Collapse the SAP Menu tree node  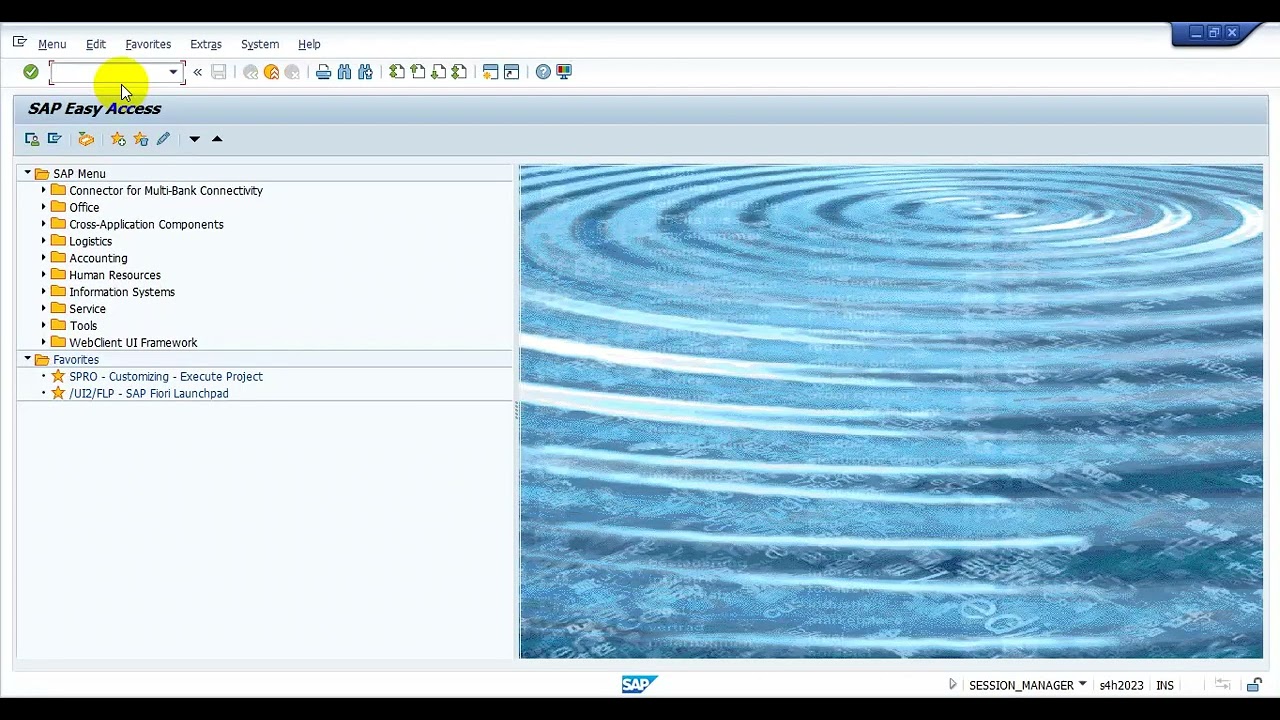point(28,174)
